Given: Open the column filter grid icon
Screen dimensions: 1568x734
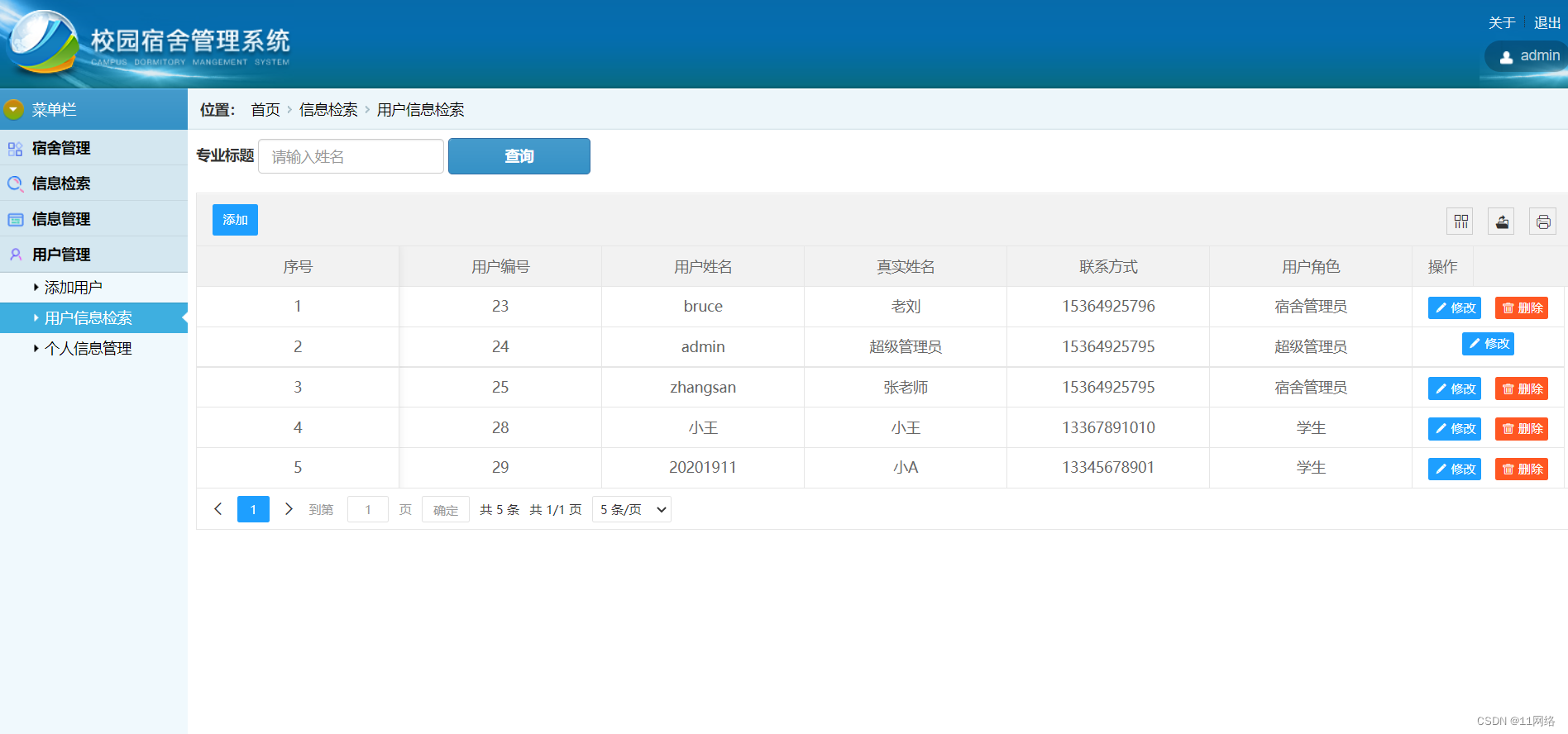Looking at the screenshot, I should [1460, 222].
